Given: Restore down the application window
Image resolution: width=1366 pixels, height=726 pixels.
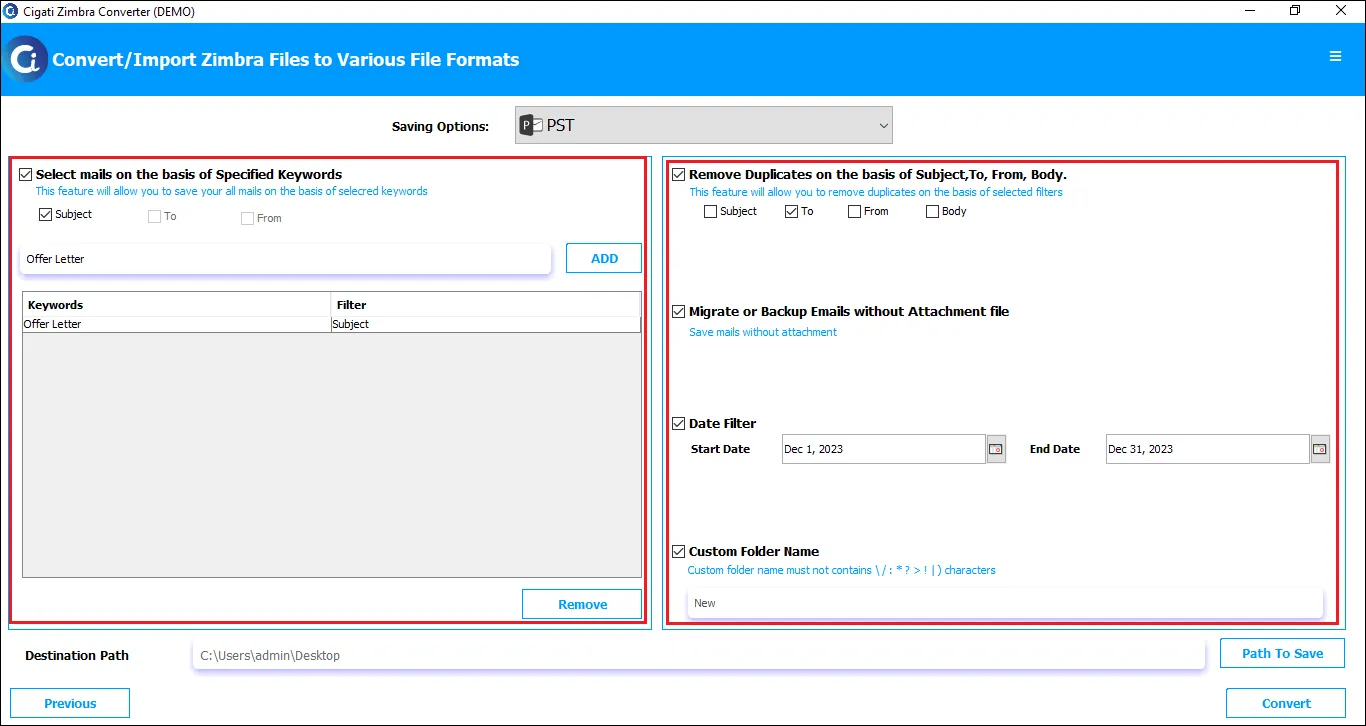Looking at the screenshot, I should coord(1295,11).
